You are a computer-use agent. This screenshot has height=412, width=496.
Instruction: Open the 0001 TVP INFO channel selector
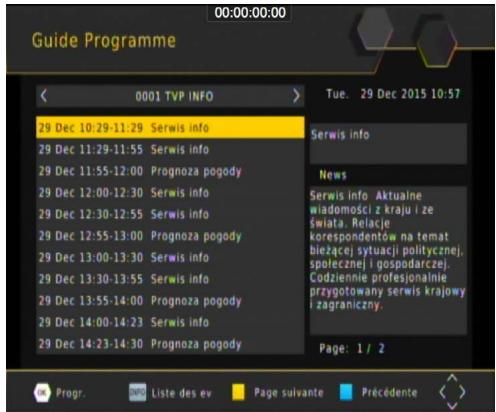coord(170,96)
